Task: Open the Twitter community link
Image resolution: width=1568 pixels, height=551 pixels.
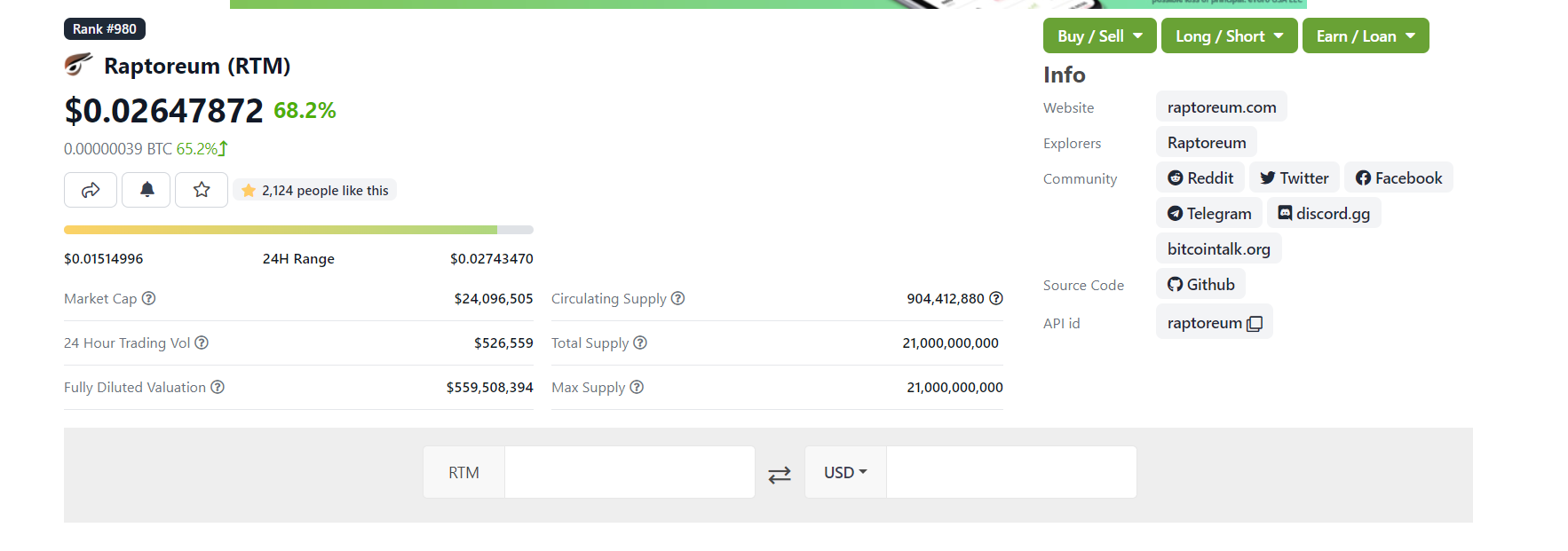Action: click(x=1295, y=177)
